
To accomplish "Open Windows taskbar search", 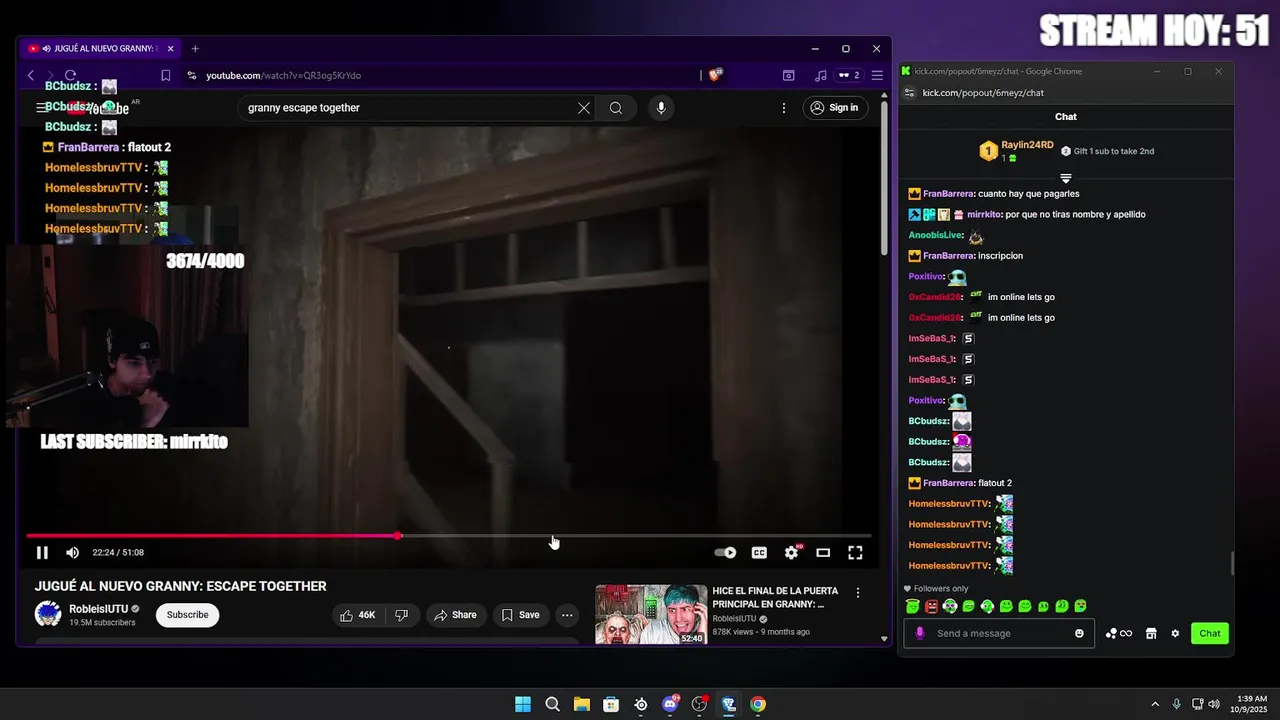I will click(552, 704).
